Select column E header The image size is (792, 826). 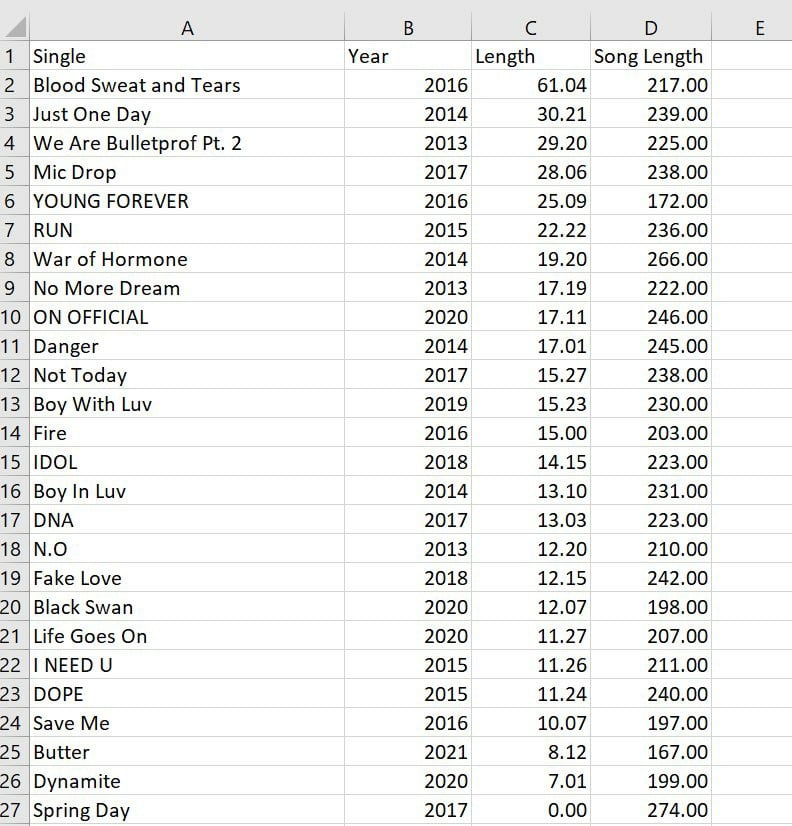759,28
